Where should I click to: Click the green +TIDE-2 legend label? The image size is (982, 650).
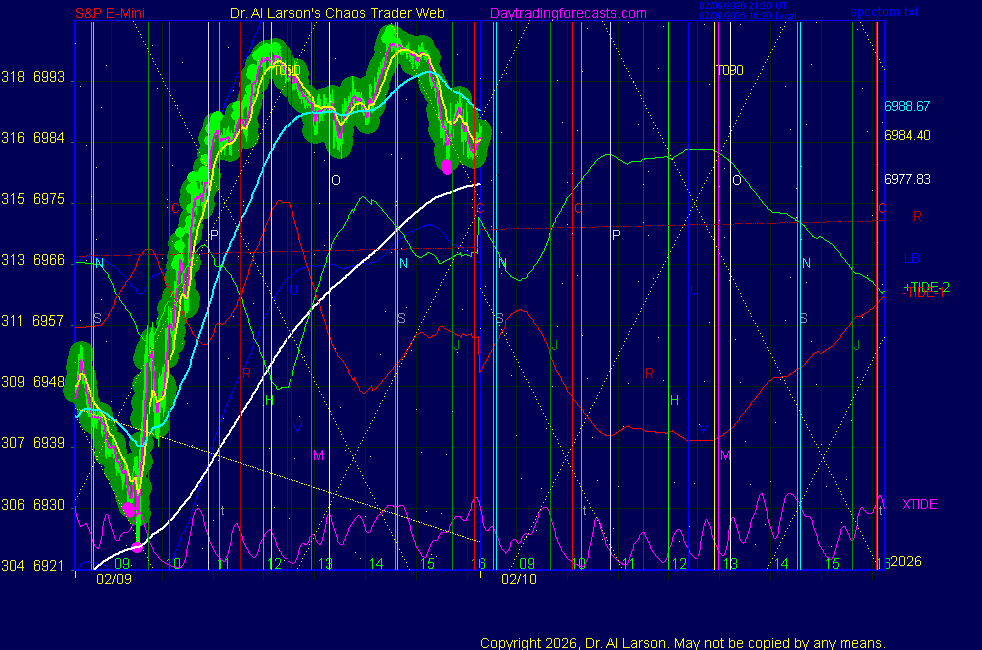click(926, 286)
